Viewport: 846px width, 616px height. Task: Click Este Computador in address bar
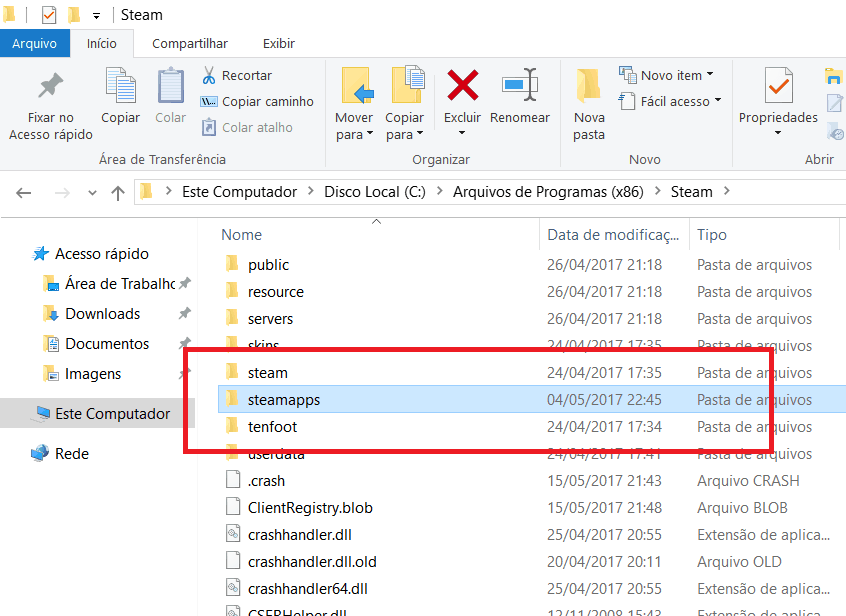coord(240,191)
